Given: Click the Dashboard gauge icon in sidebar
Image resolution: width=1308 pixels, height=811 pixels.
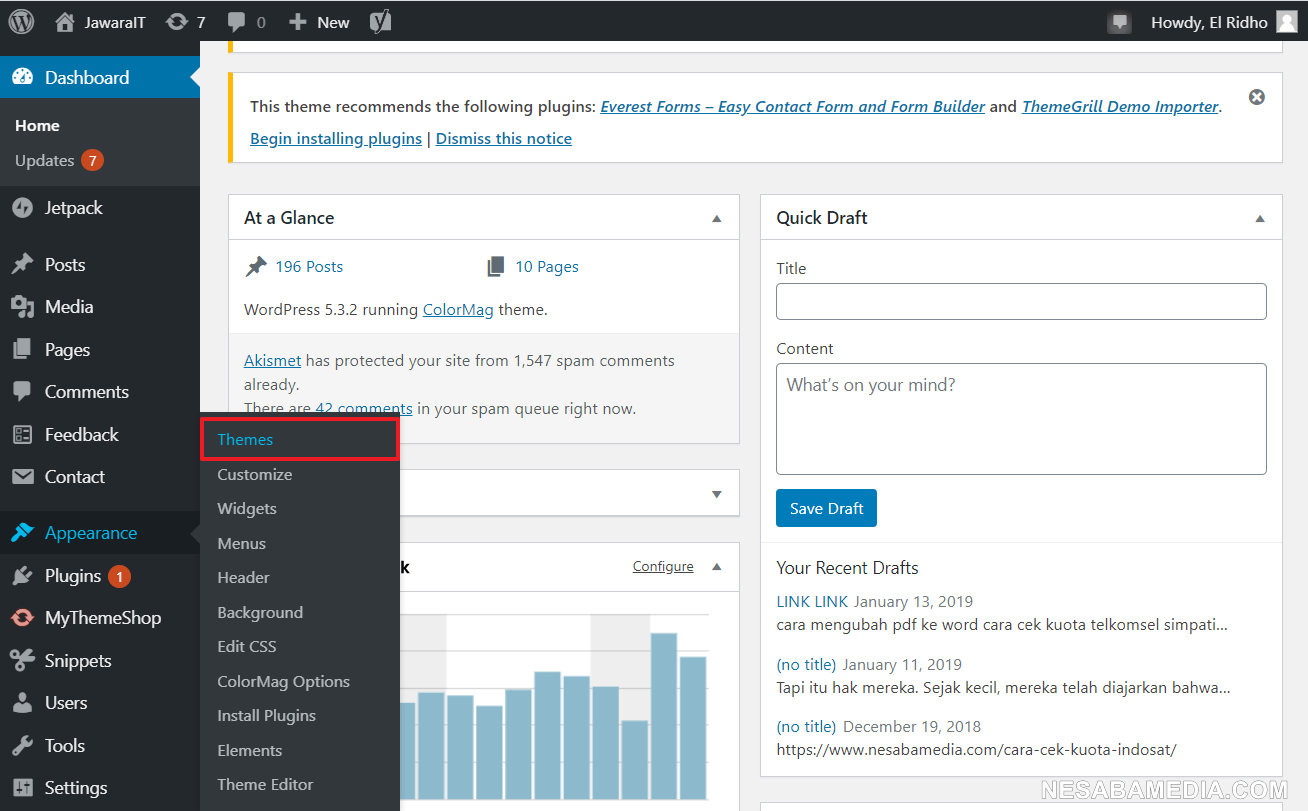Looking at the screenshot, I should pos(22,77).
